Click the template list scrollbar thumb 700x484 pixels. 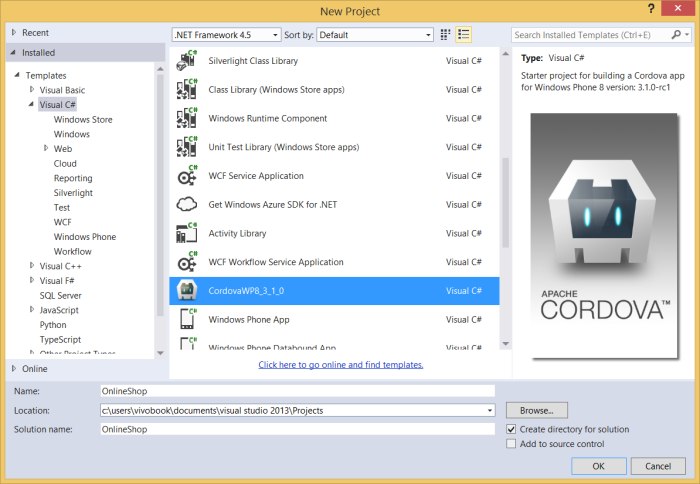point(505,202)
